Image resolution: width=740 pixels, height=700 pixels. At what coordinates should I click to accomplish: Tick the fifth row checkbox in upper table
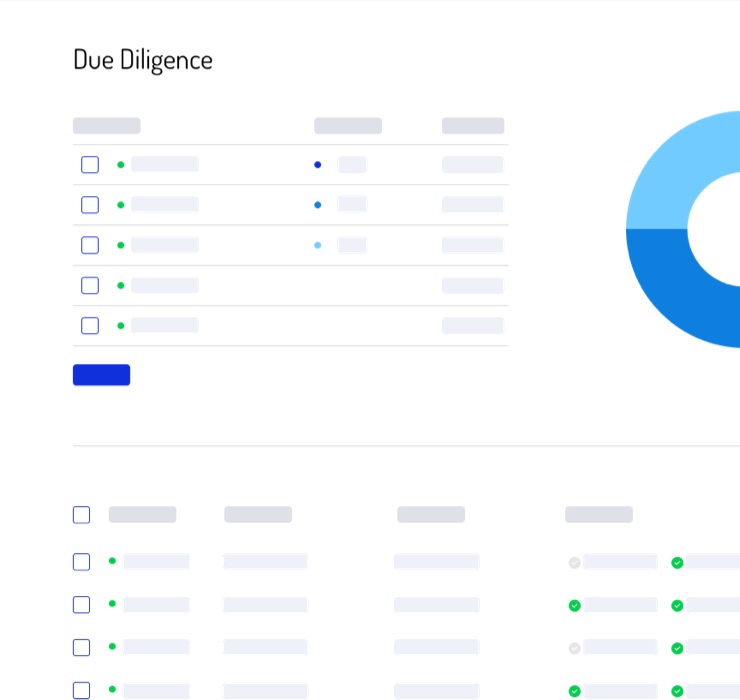90,326
